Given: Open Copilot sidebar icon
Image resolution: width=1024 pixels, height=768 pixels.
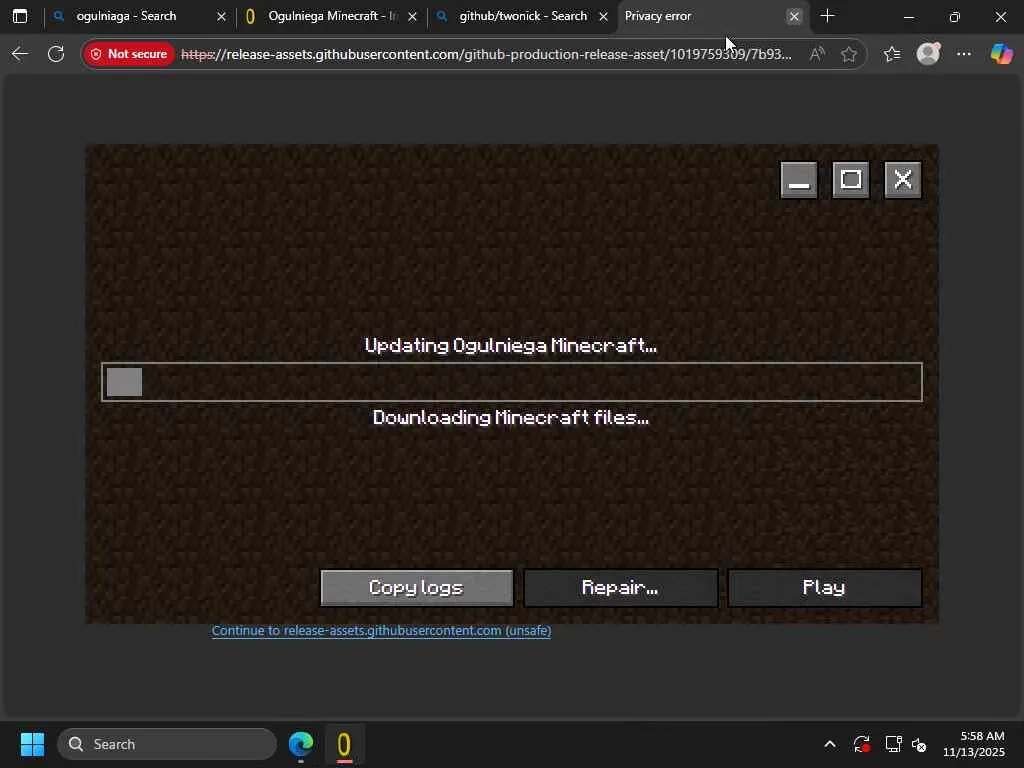Looking at the screenshot, I should click(x=1001, y=54).
